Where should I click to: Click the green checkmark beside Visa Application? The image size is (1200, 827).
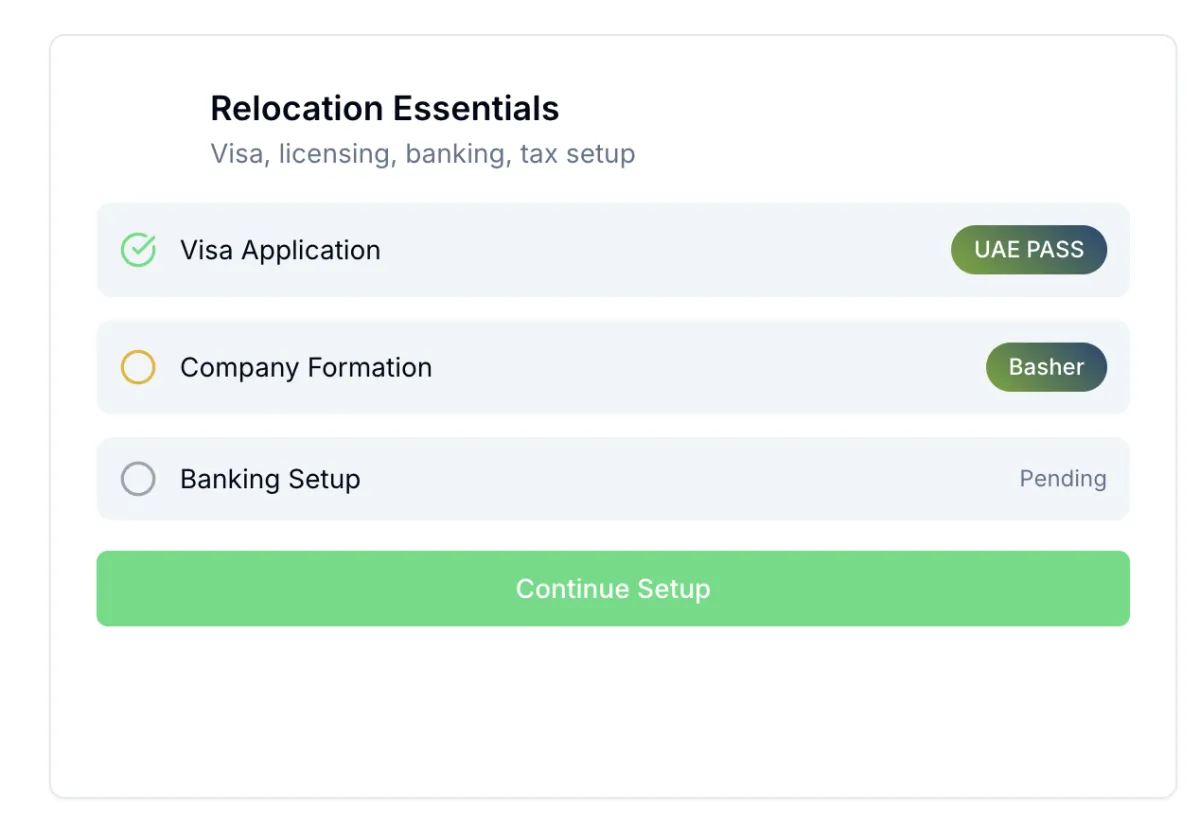pyautogui.click(x=138, y=250)
